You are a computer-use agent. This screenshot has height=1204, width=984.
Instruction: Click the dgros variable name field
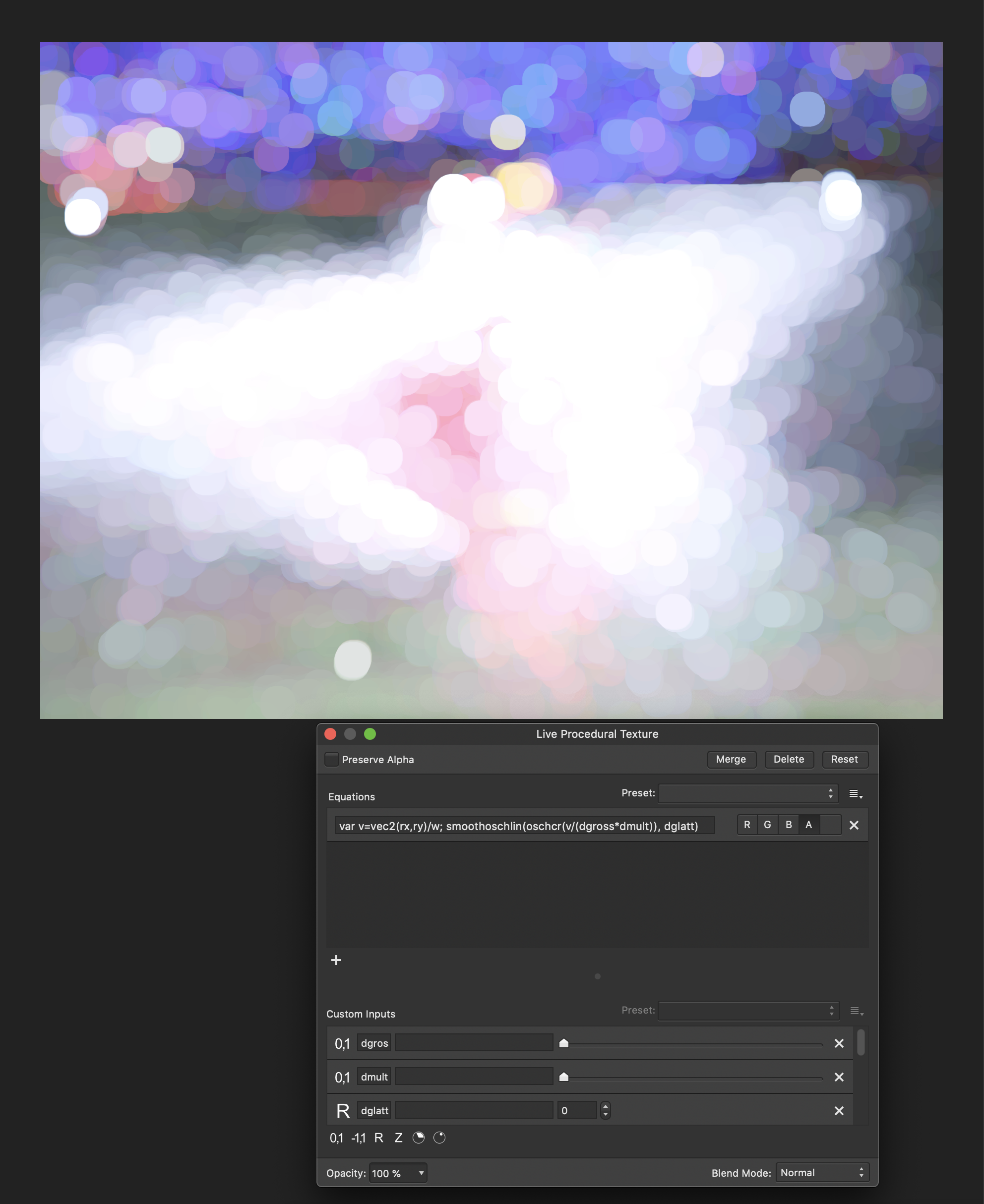374,1043
